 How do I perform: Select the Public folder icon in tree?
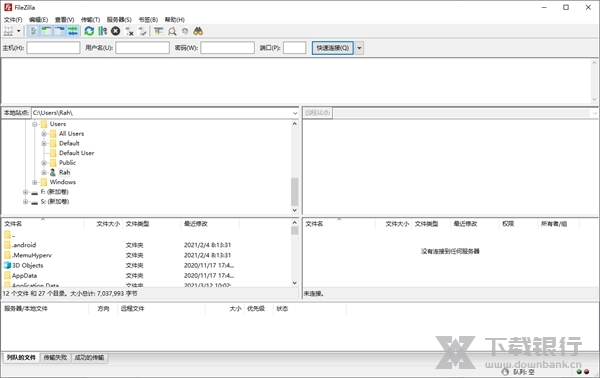click(x=53, y=163)
